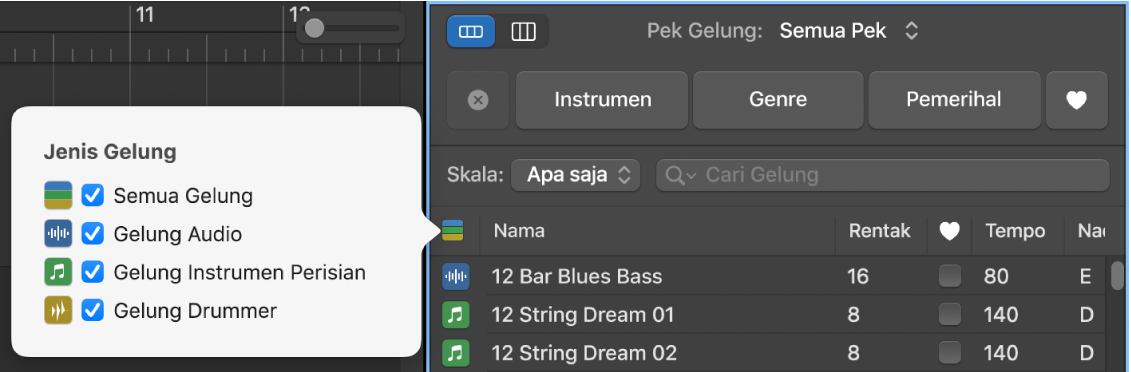Click bar 11 on the timeline ruler
This screenshot has height=372, width=1131.
click(x=145, y=15)
